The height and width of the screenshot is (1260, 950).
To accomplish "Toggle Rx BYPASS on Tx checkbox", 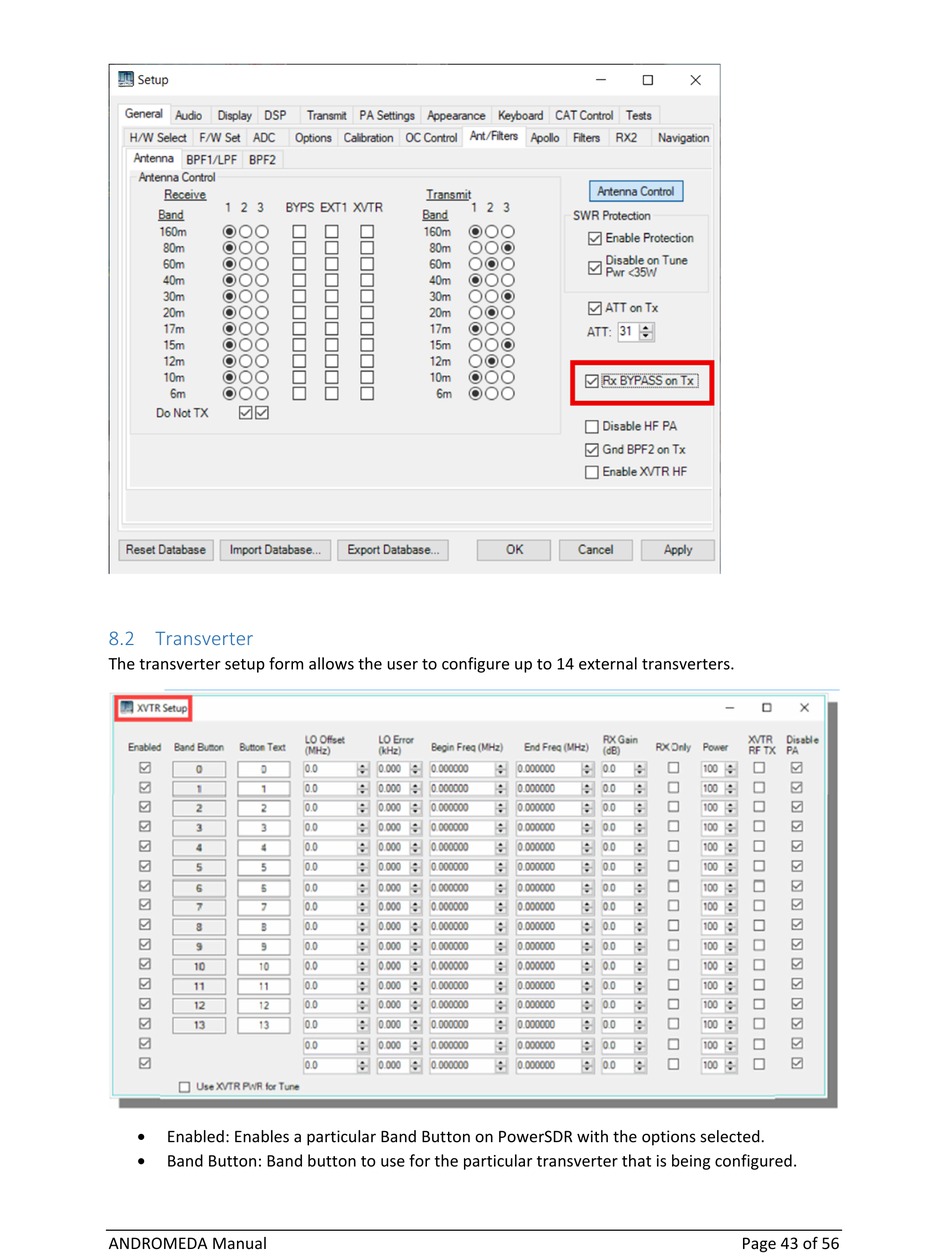I will pyautogui.click(x=592, y=381).
